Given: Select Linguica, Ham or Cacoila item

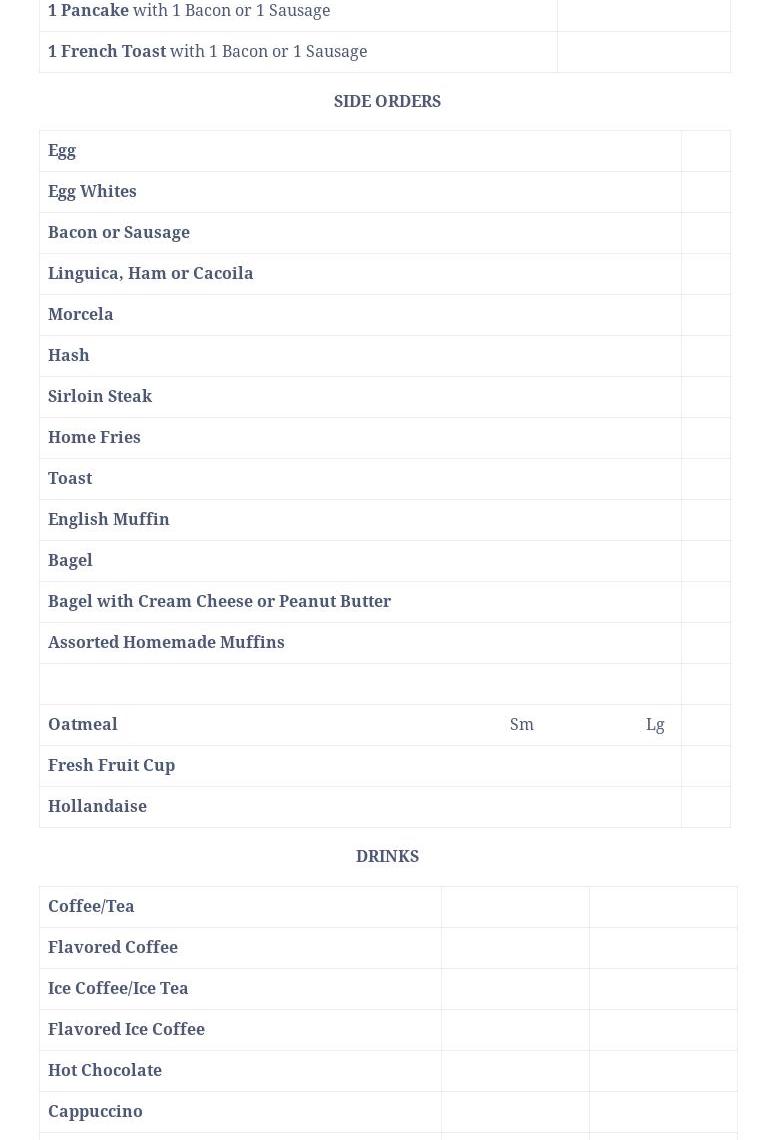Looking at the screenshot, I should pos(150,273).
